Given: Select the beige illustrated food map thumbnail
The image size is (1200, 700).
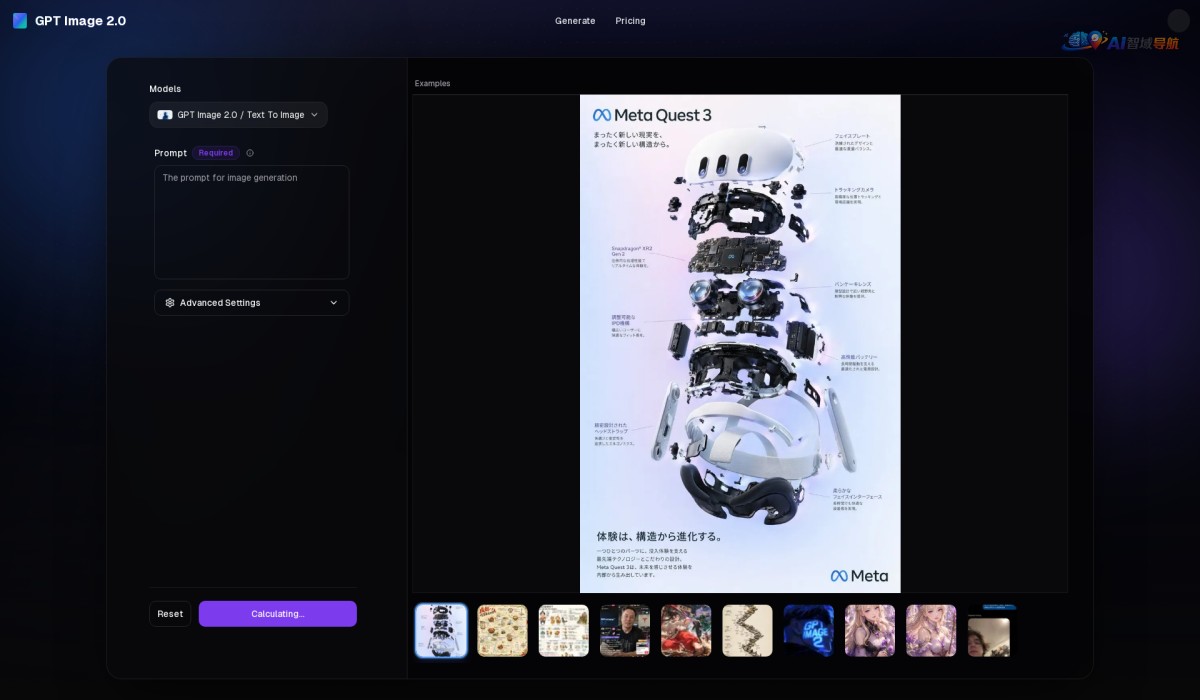Looking at the screenshot, I should click(x=502, y=631).
